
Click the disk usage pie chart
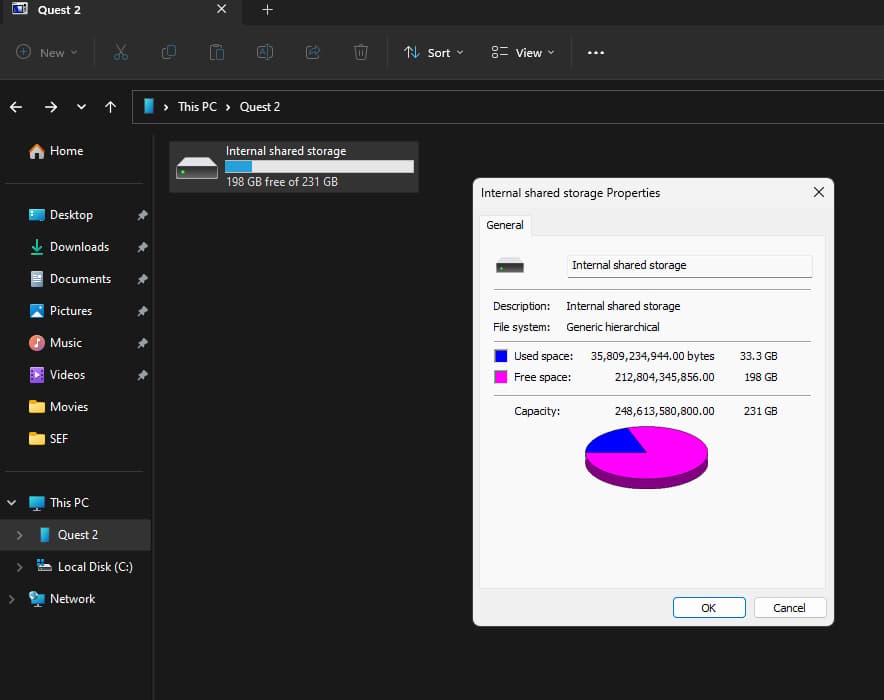[646, 457]
